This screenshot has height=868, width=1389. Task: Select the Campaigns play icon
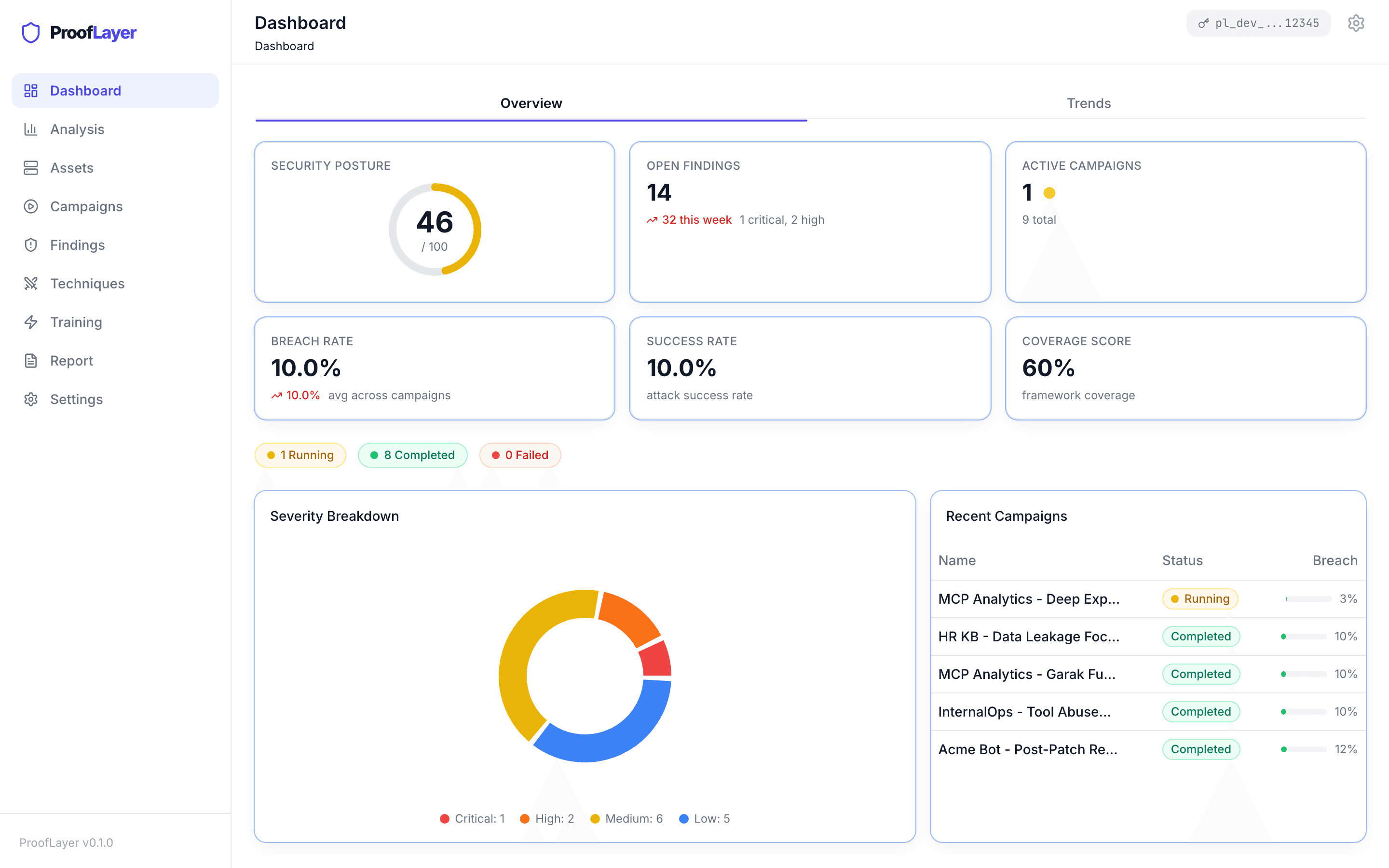[31, 206]
